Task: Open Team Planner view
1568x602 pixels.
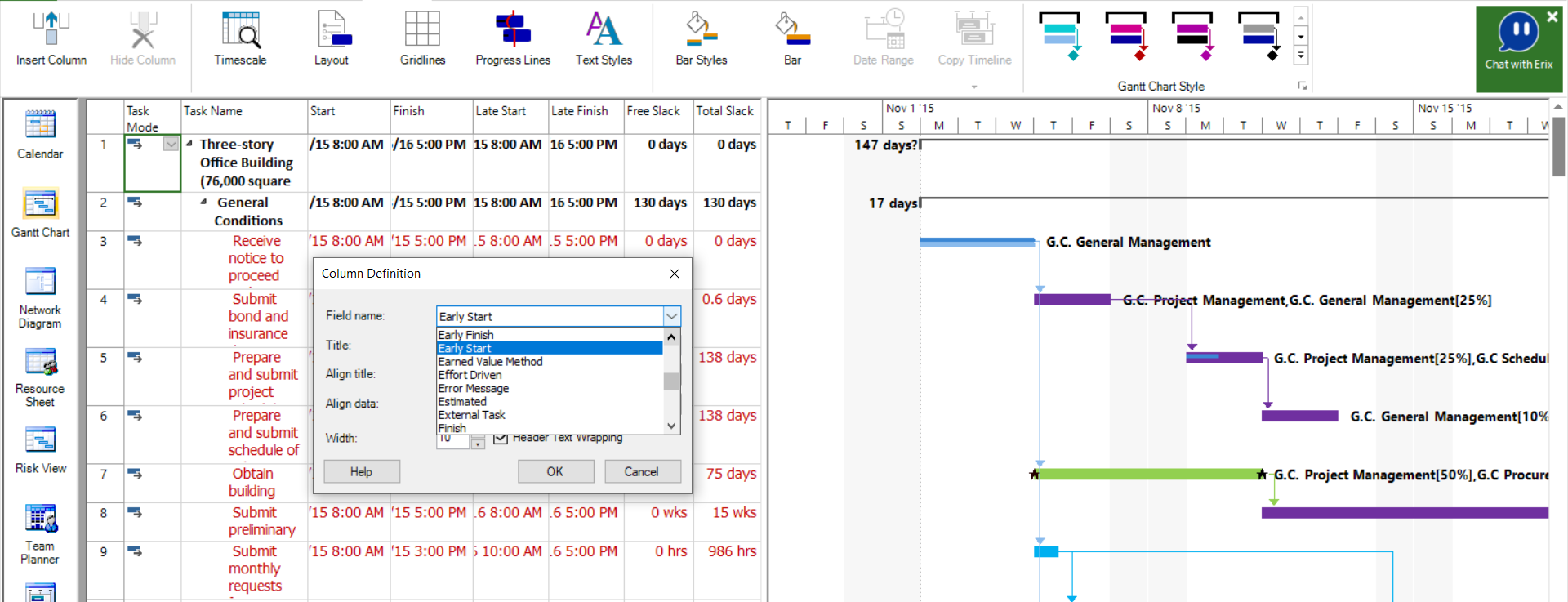Action: coord(40,534)
